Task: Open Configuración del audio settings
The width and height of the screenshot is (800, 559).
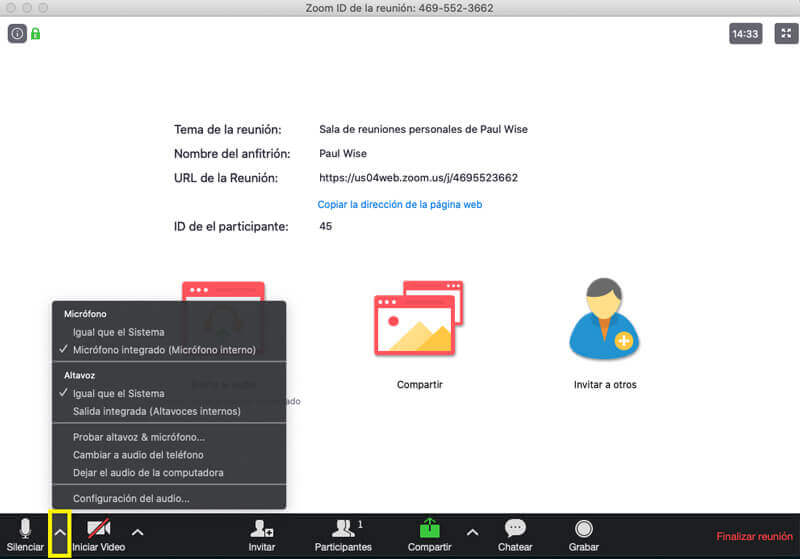Action: point(169,498)
